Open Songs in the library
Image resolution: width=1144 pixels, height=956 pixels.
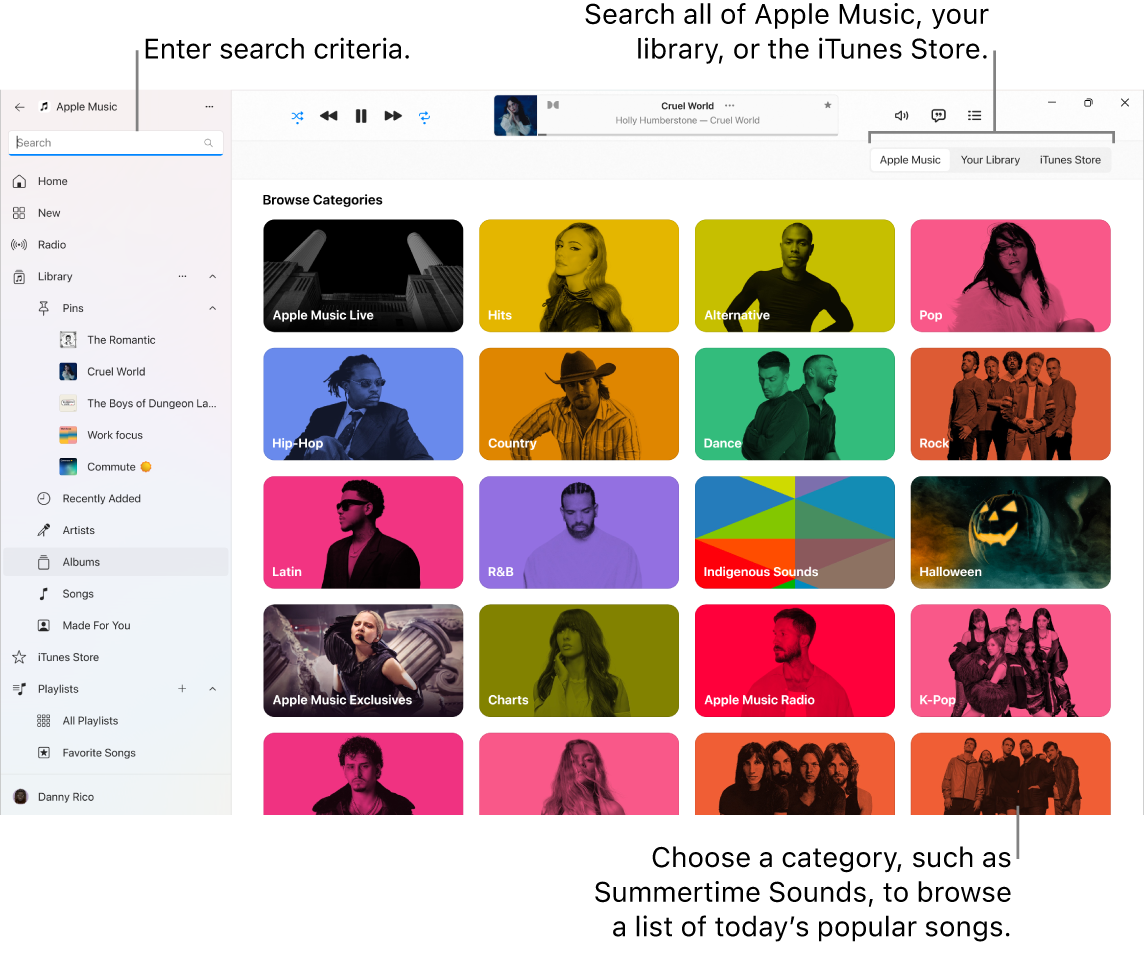click(x=115, y=594)
